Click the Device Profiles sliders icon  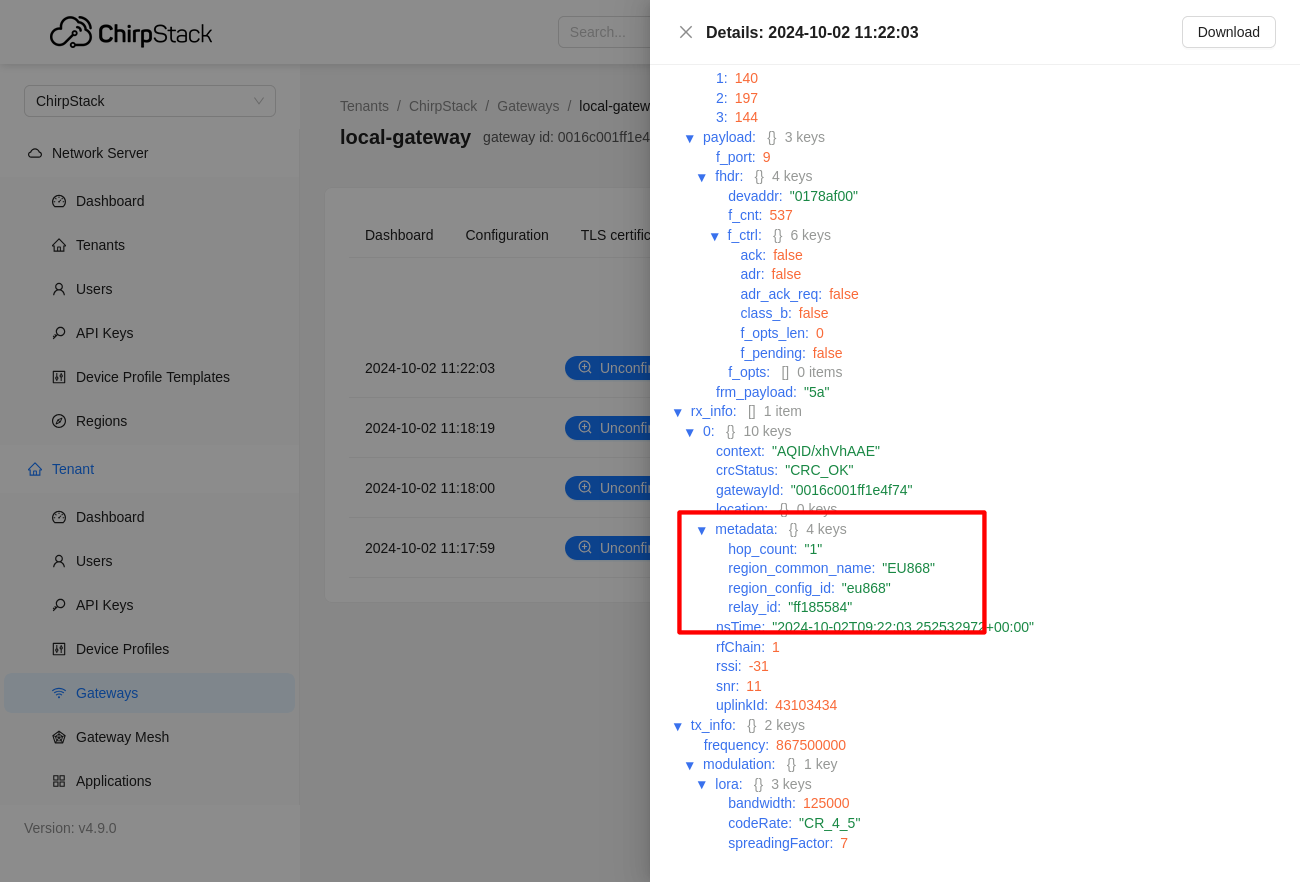point(59,649)
